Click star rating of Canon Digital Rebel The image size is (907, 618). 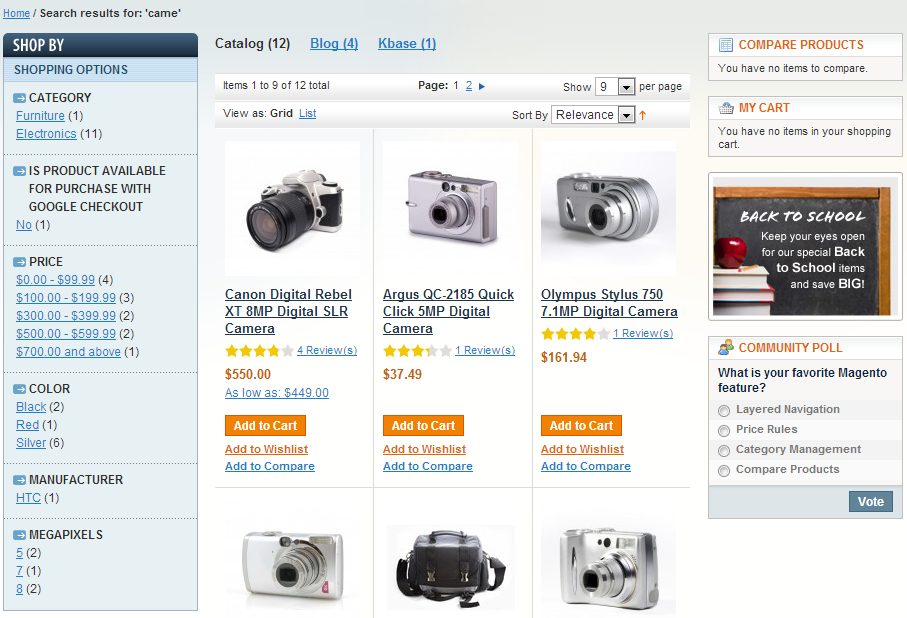pyautogui.click(x=259, y=351)
